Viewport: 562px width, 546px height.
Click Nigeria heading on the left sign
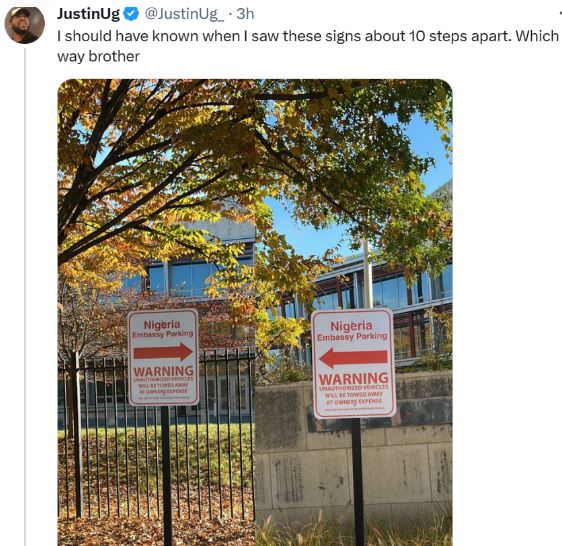click(162, 325)
